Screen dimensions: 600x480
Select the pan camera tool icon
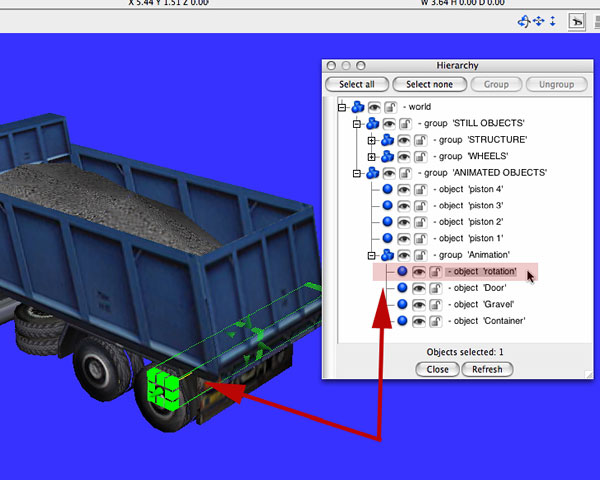(539, 21)
